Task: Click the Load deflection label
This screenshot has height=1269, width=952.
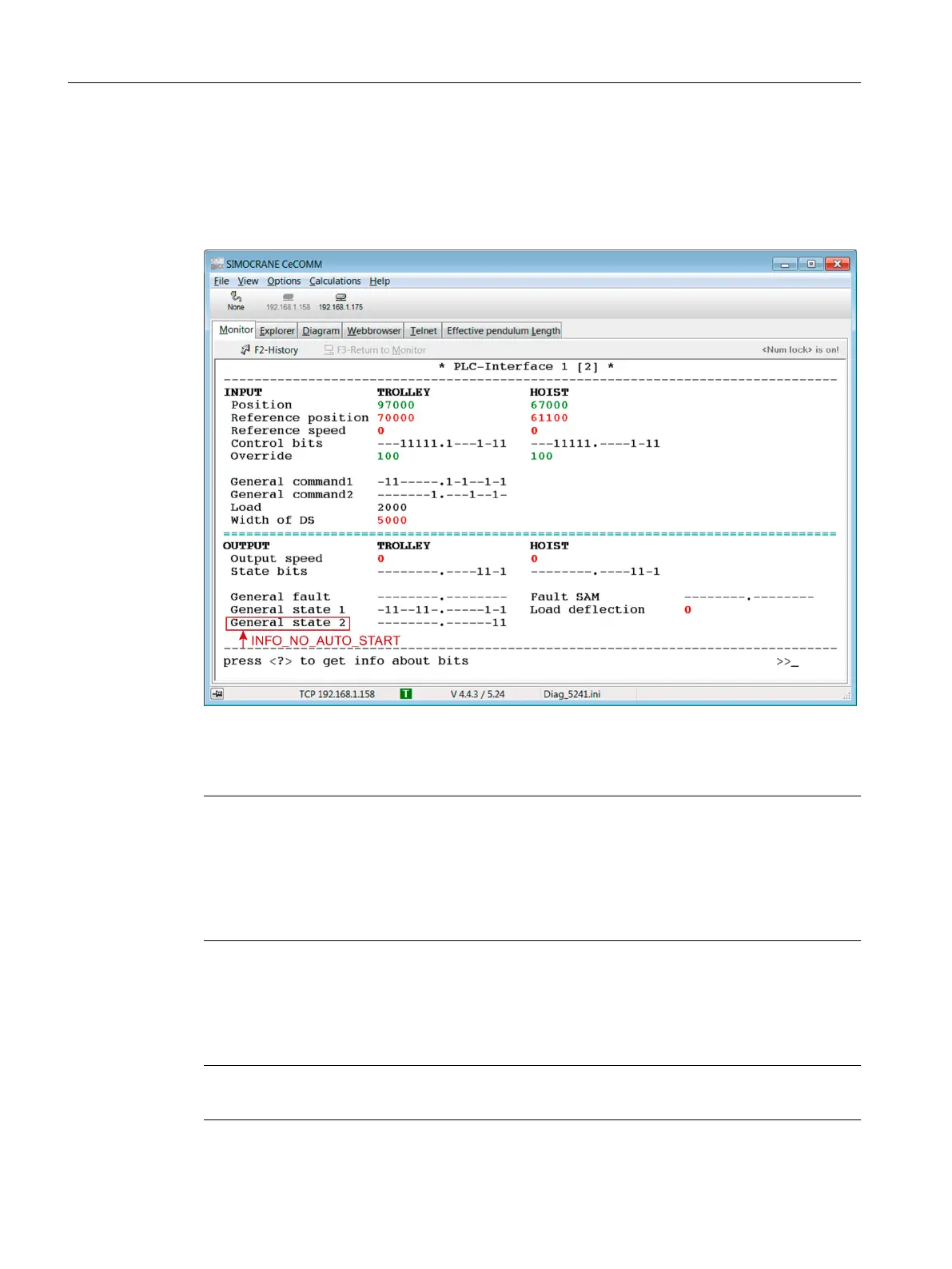Action: pyautogui.click(x=587, y=610)
